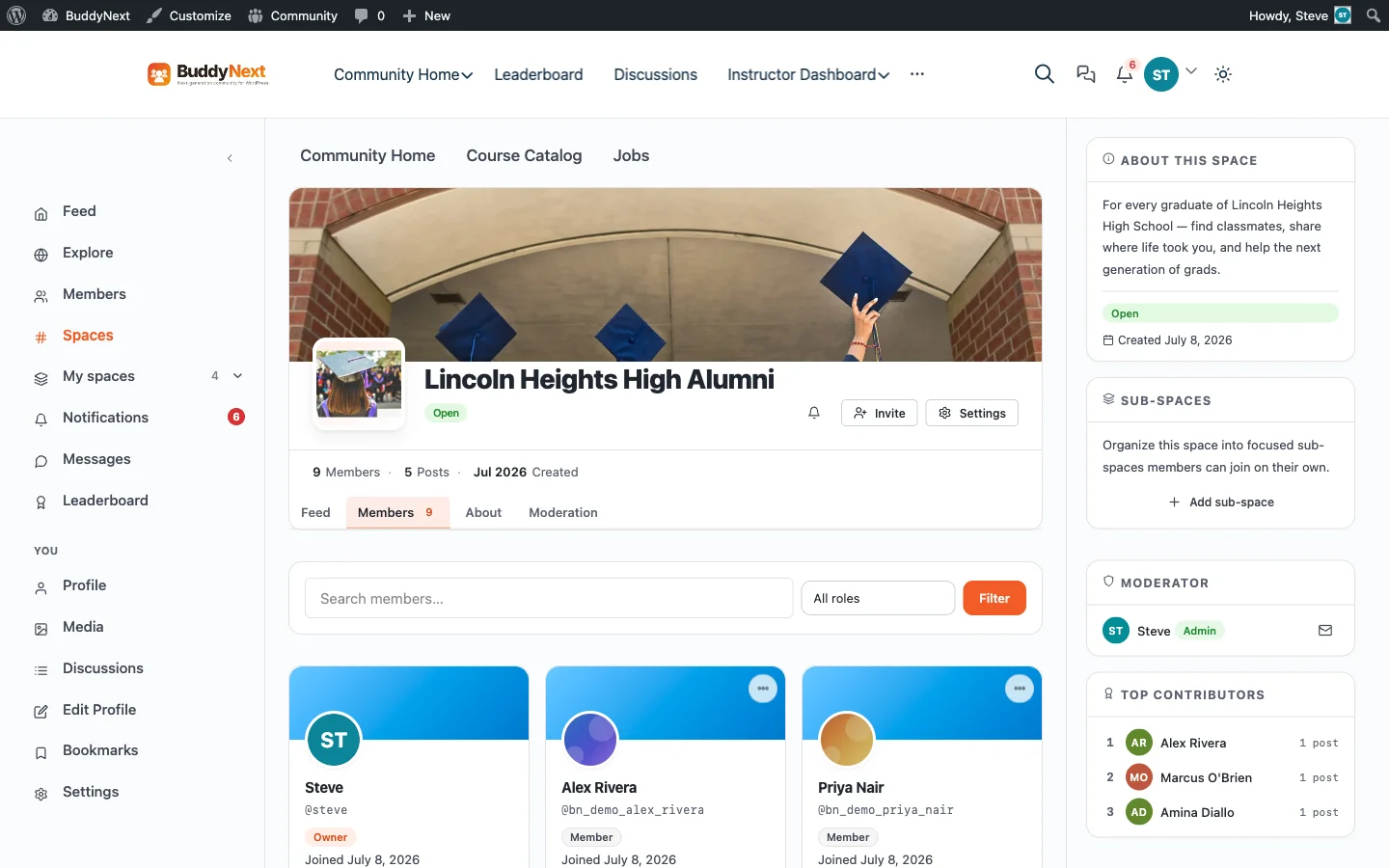The image size is (1389, 868).
Task: Select the Members tab in space
Action: tap(397, 513)
